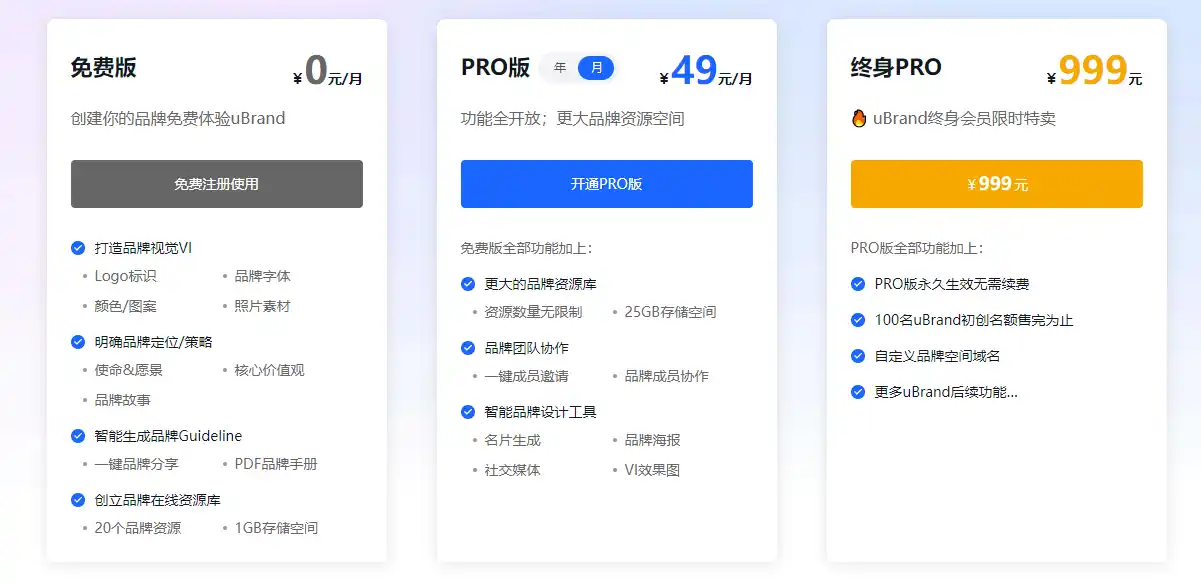Screen dimensions: 1201x584
Task: Click the 使命&愿景 feature item
Action: 129,370
